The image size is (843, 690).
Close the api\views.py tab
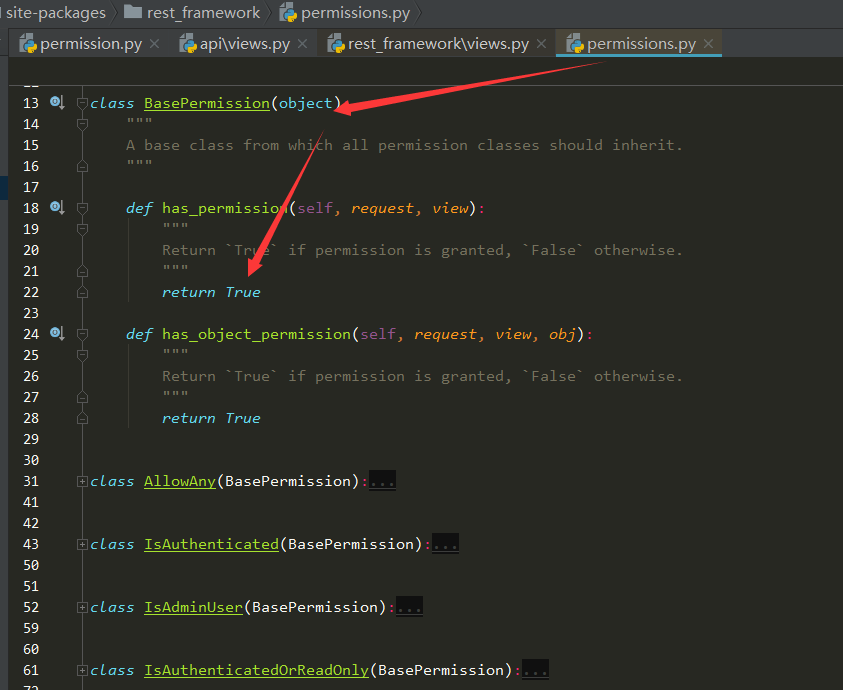click(303, 44)
